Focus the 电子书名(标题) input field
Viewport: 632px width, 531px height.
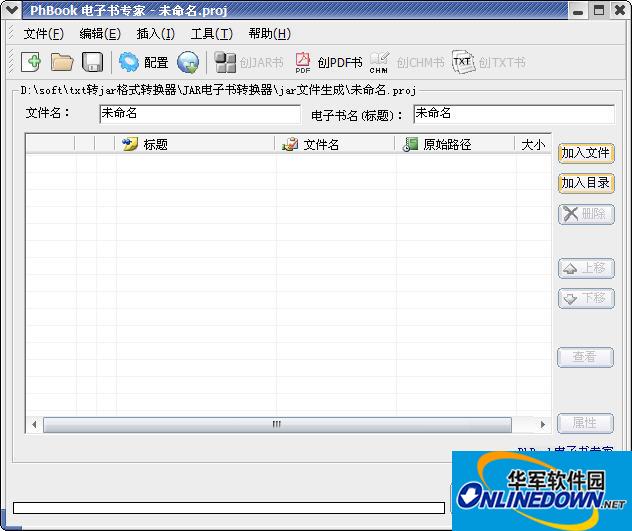click(x=514, y=114)
